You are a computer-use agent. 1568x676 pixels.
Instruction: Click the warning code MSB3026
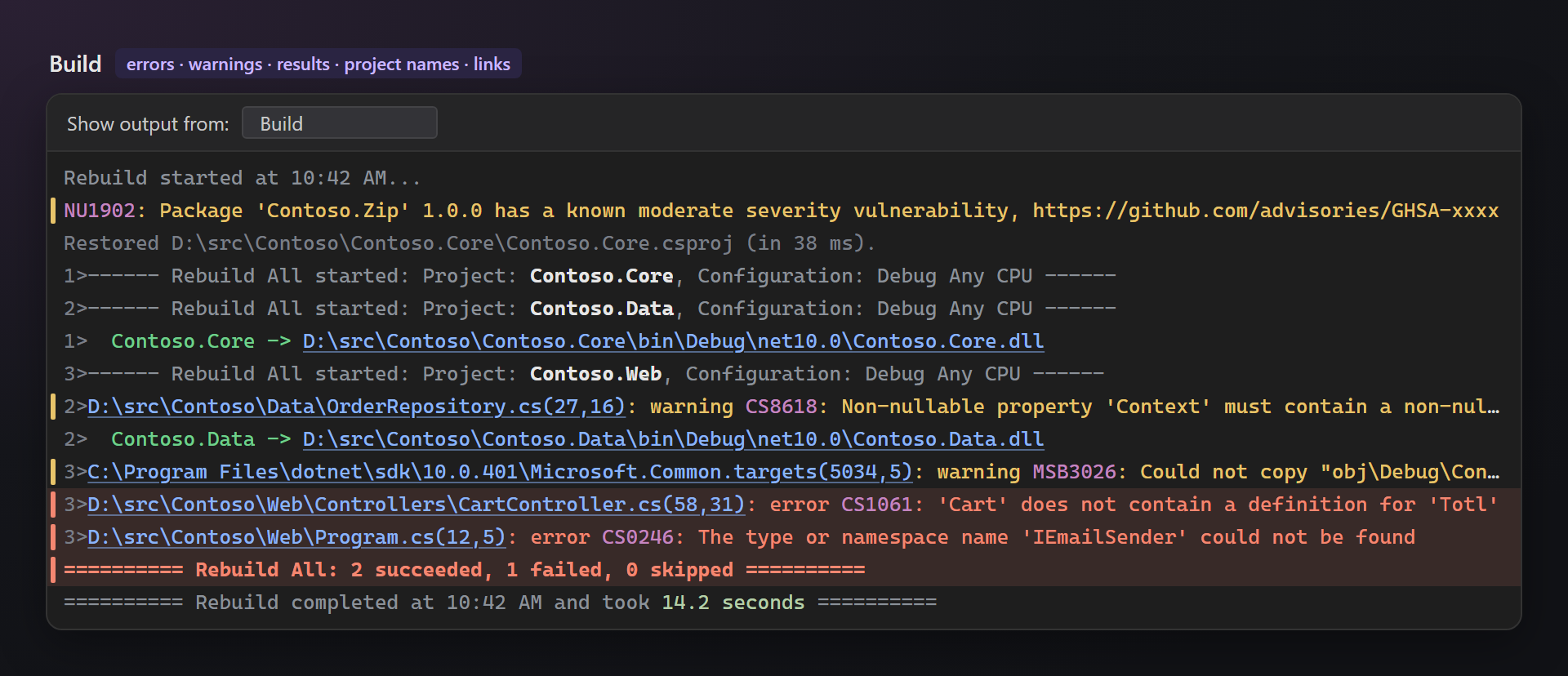tap(1075, 472)
